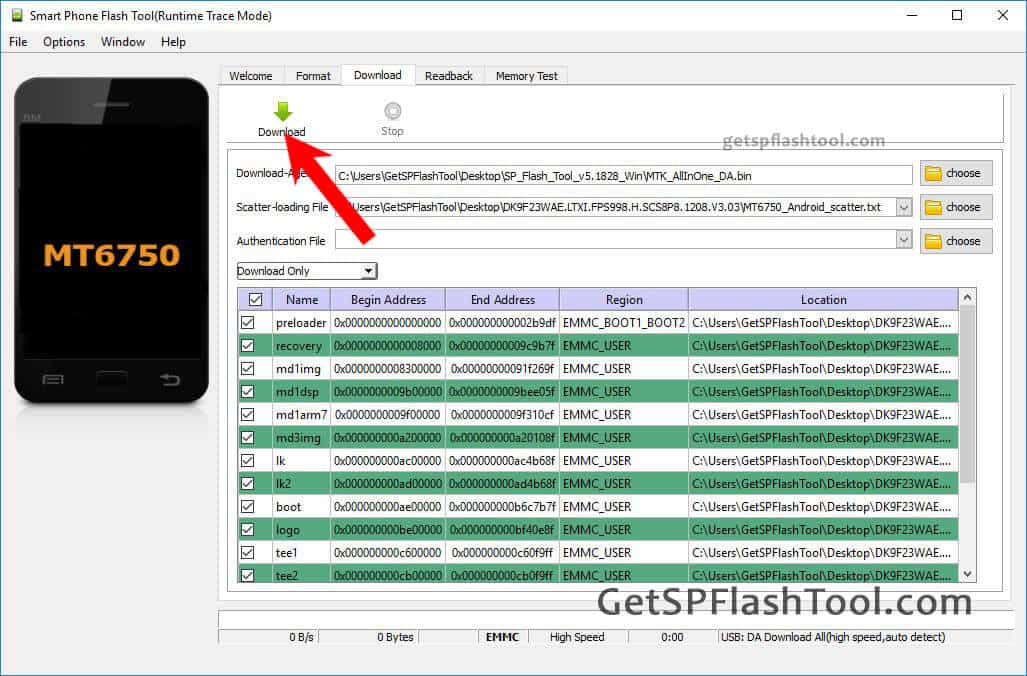Viewport: 1027px width, 676px height.
Task: Click the Scatter-loading File path field
Action: 616,207
